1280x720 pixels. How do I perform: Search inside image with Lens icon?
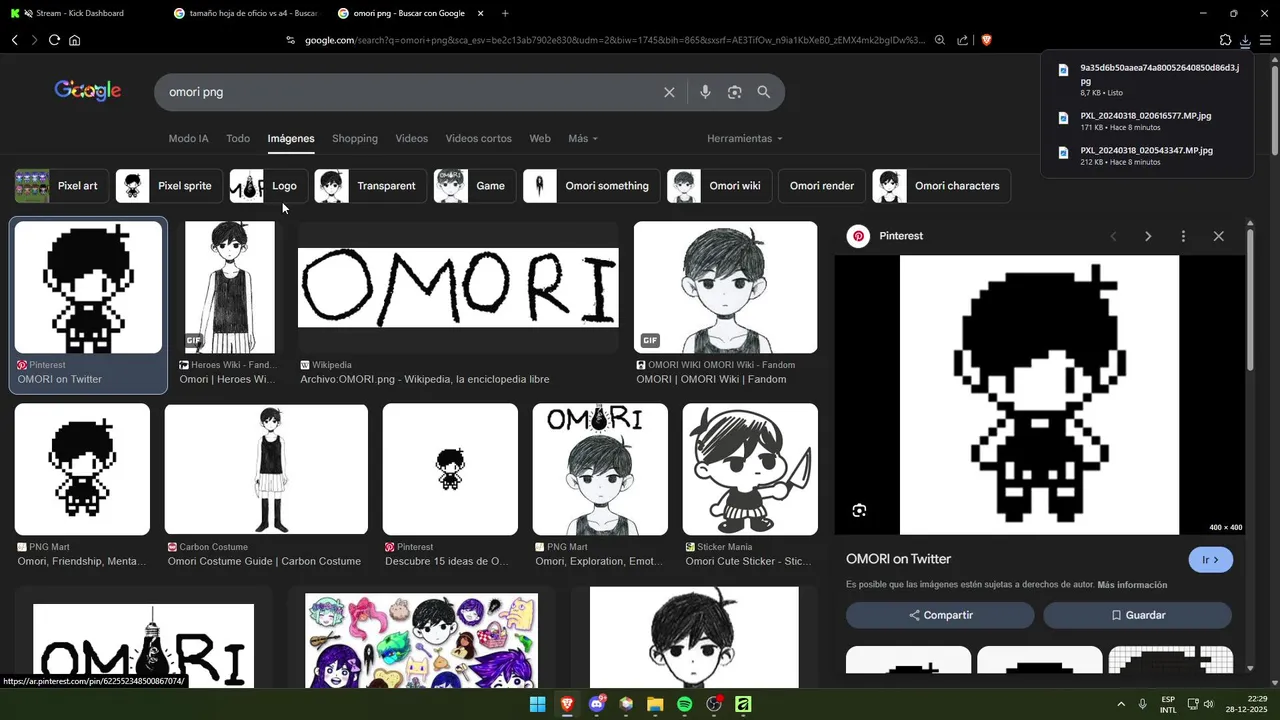click(x=859, y=511)
